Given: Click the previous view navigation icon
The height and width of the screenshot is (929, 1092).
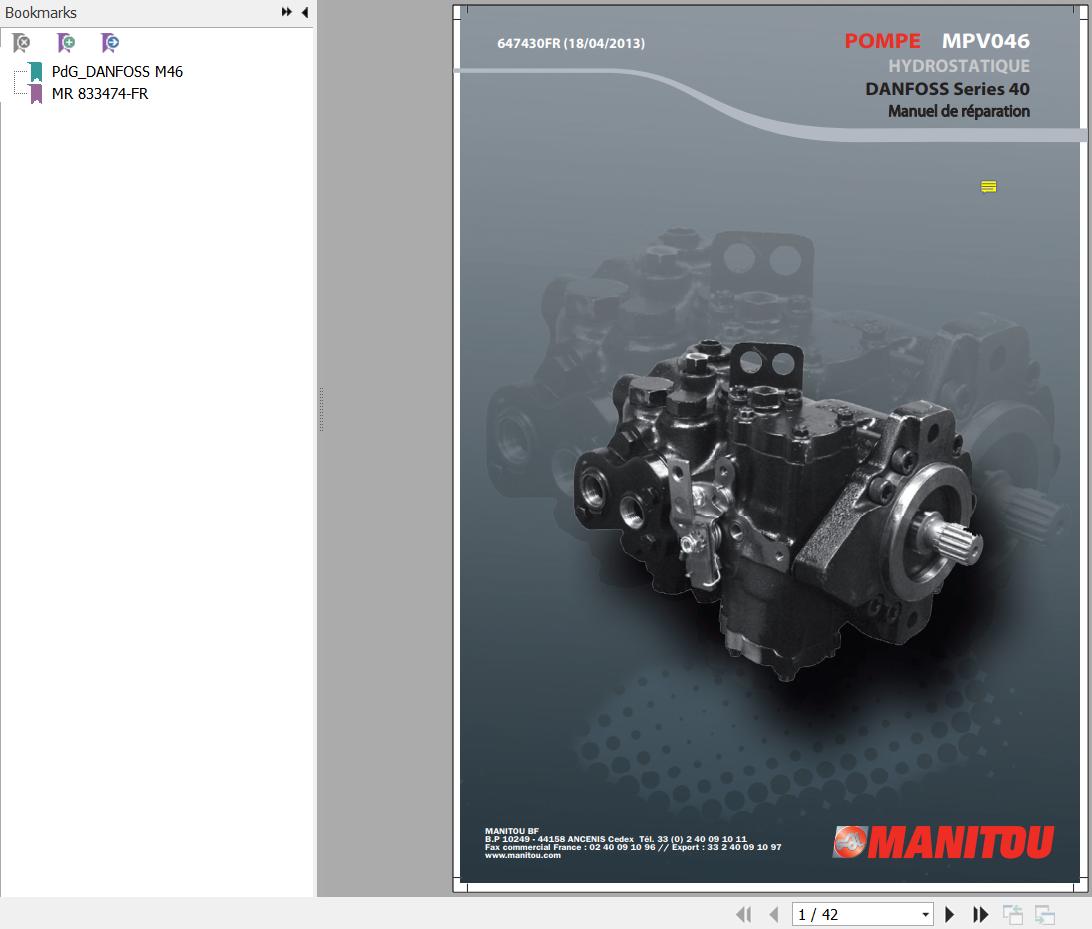Looking at the screenshot, I should tap(1013, 914).
